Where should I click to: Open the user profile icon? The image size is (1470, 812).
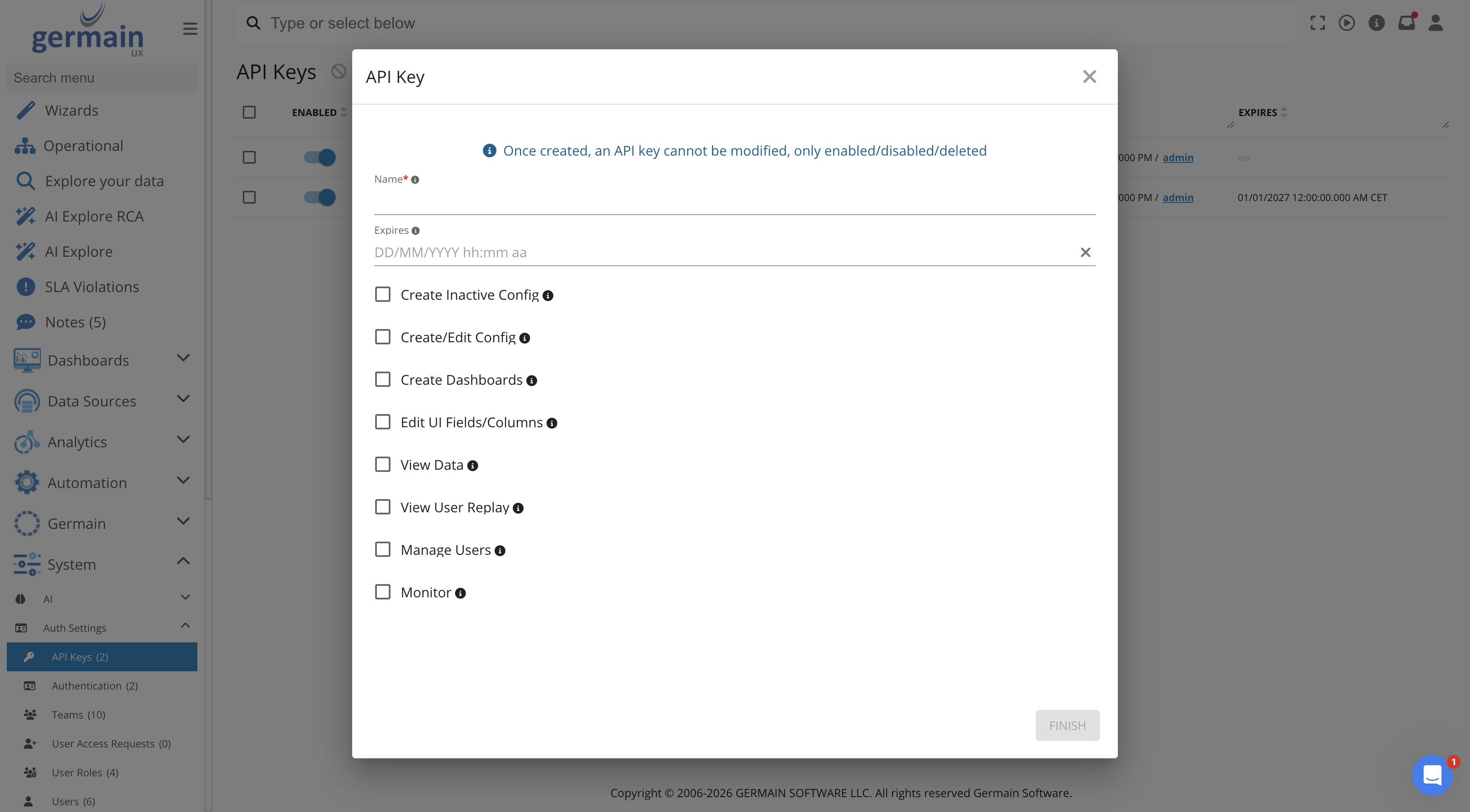(x=1436, y=23)
